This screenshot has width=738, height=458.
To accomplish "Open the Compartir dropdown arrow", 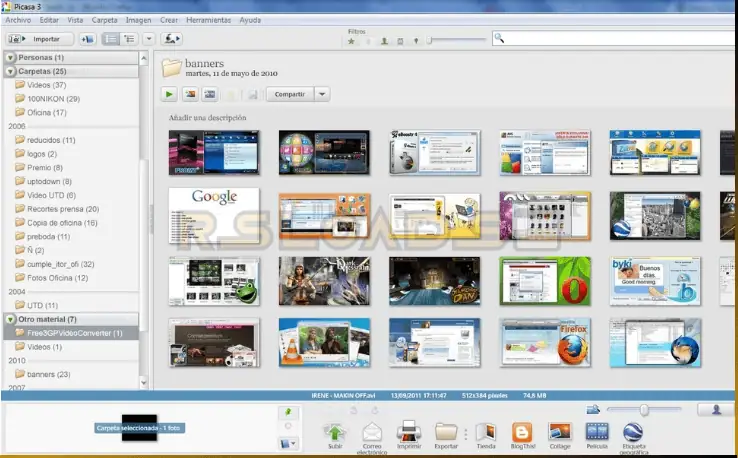I will (322, 94).
